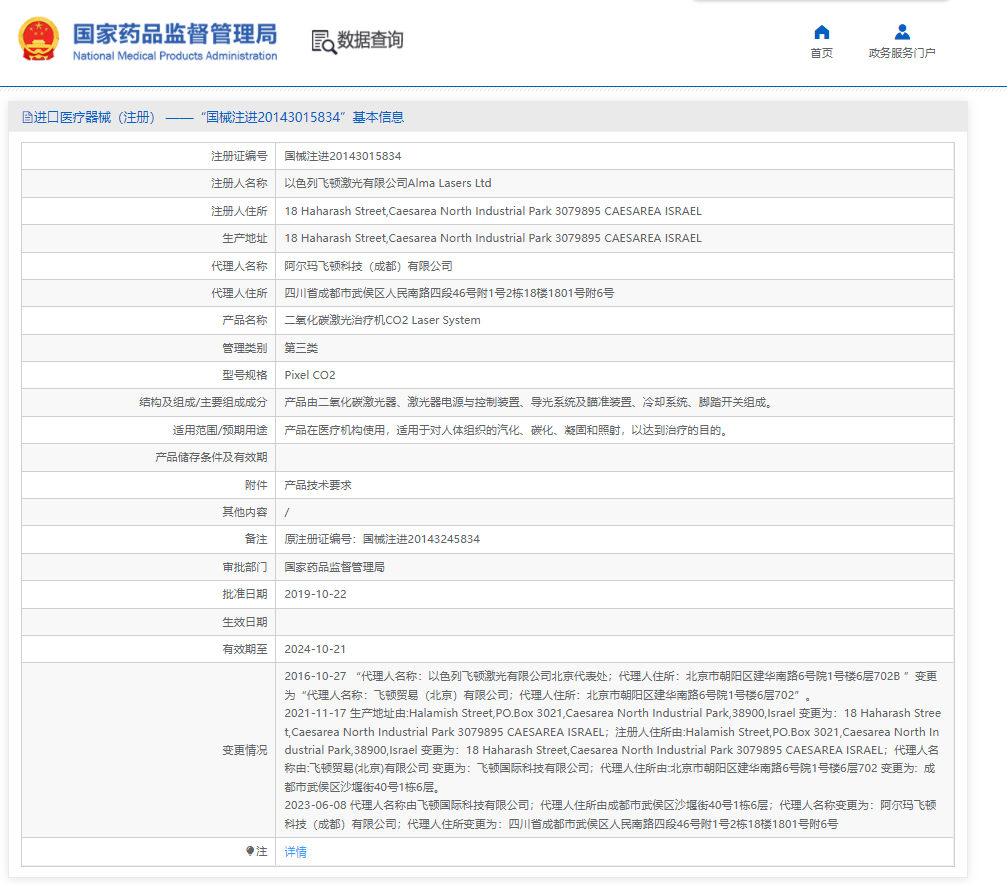Click the 首页 label
The height and width of the screenshot is (884, 1007).
point(821,53)
